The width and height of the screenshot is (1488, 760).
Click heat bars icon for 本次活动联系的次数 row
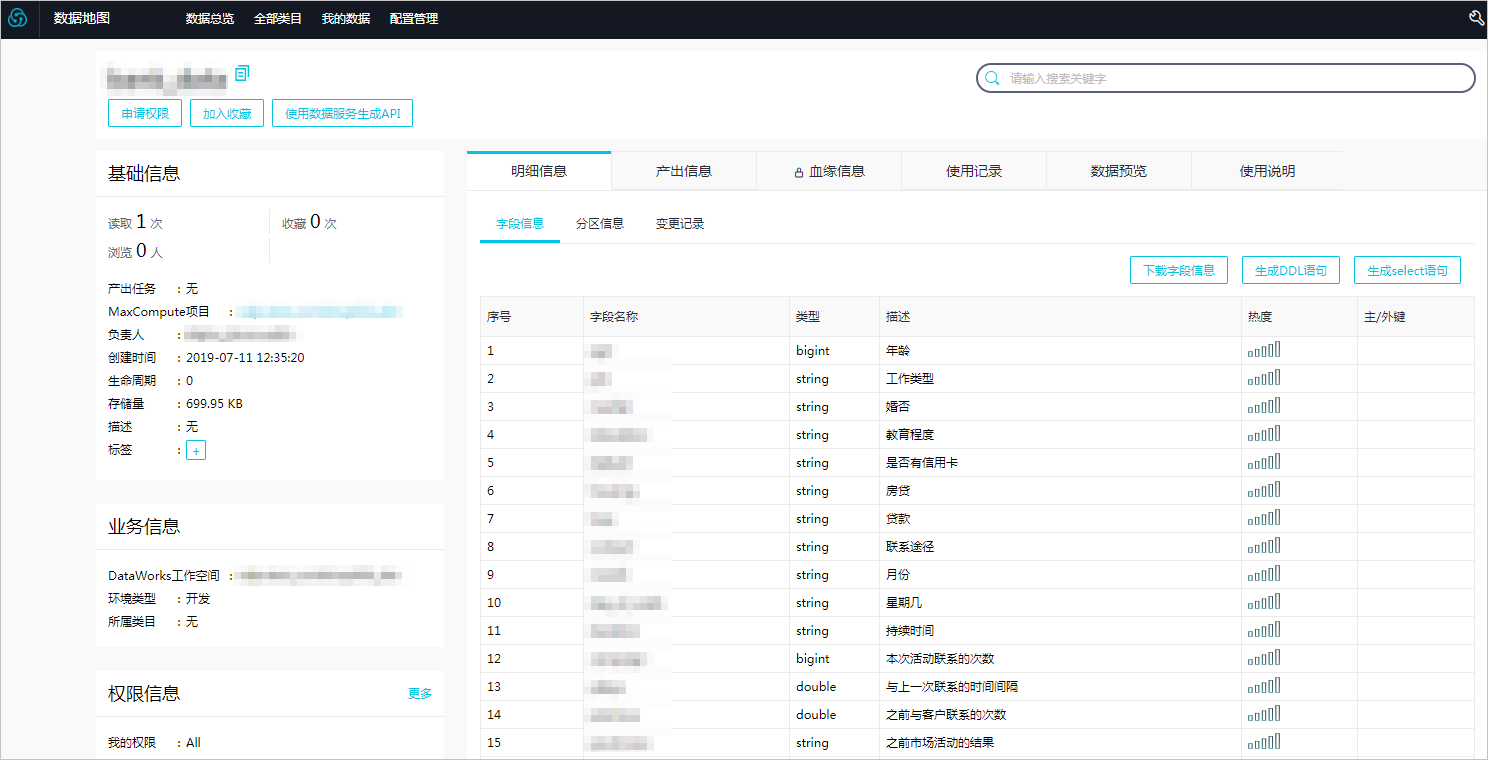(1264, 659)
